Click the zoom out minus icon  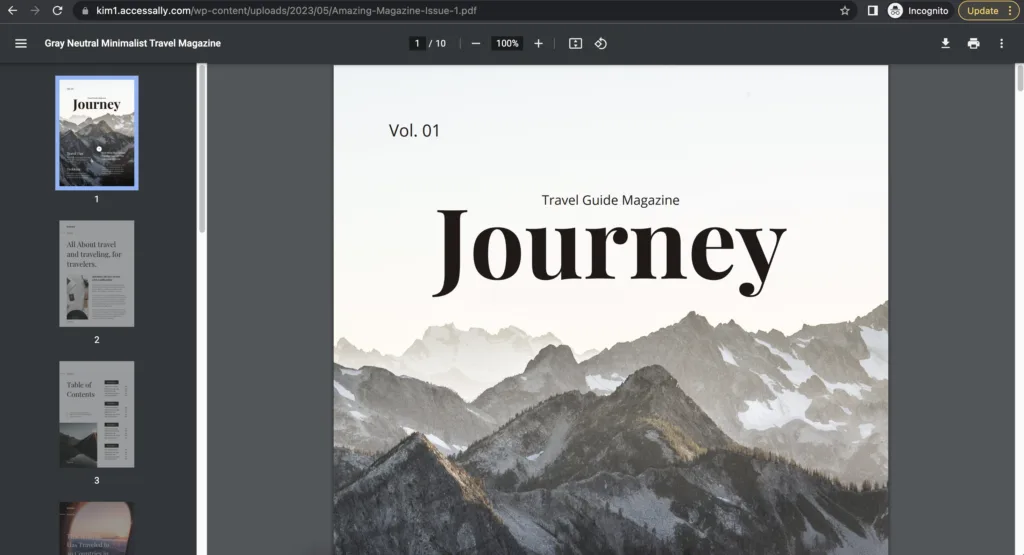[x=476, y=44]
